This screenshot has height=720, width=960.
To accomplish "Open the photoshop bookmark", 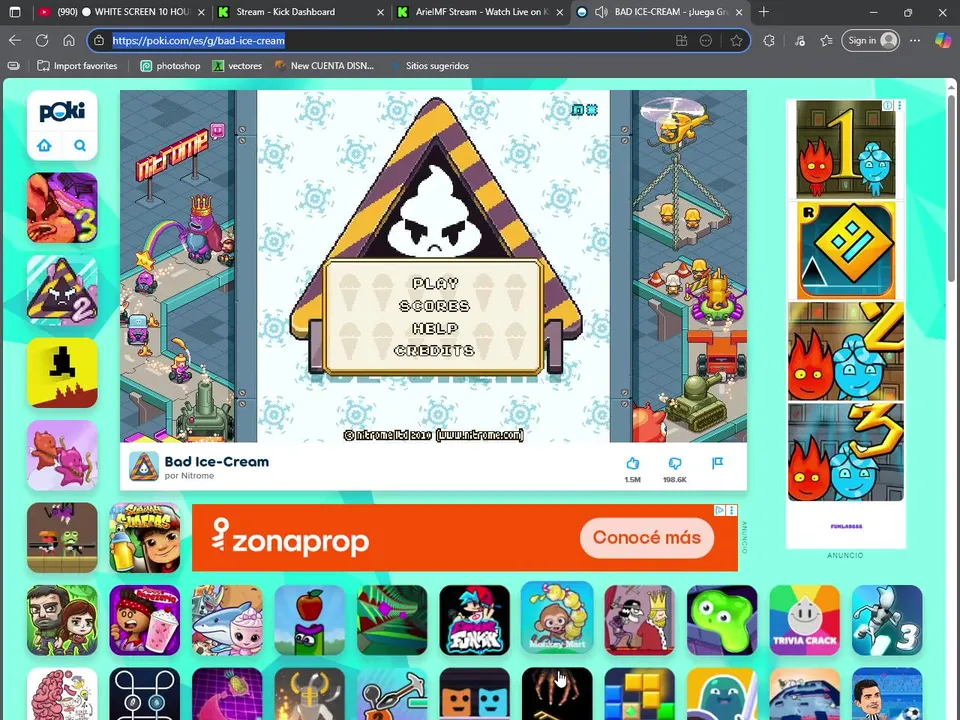I will coord(170,66).
